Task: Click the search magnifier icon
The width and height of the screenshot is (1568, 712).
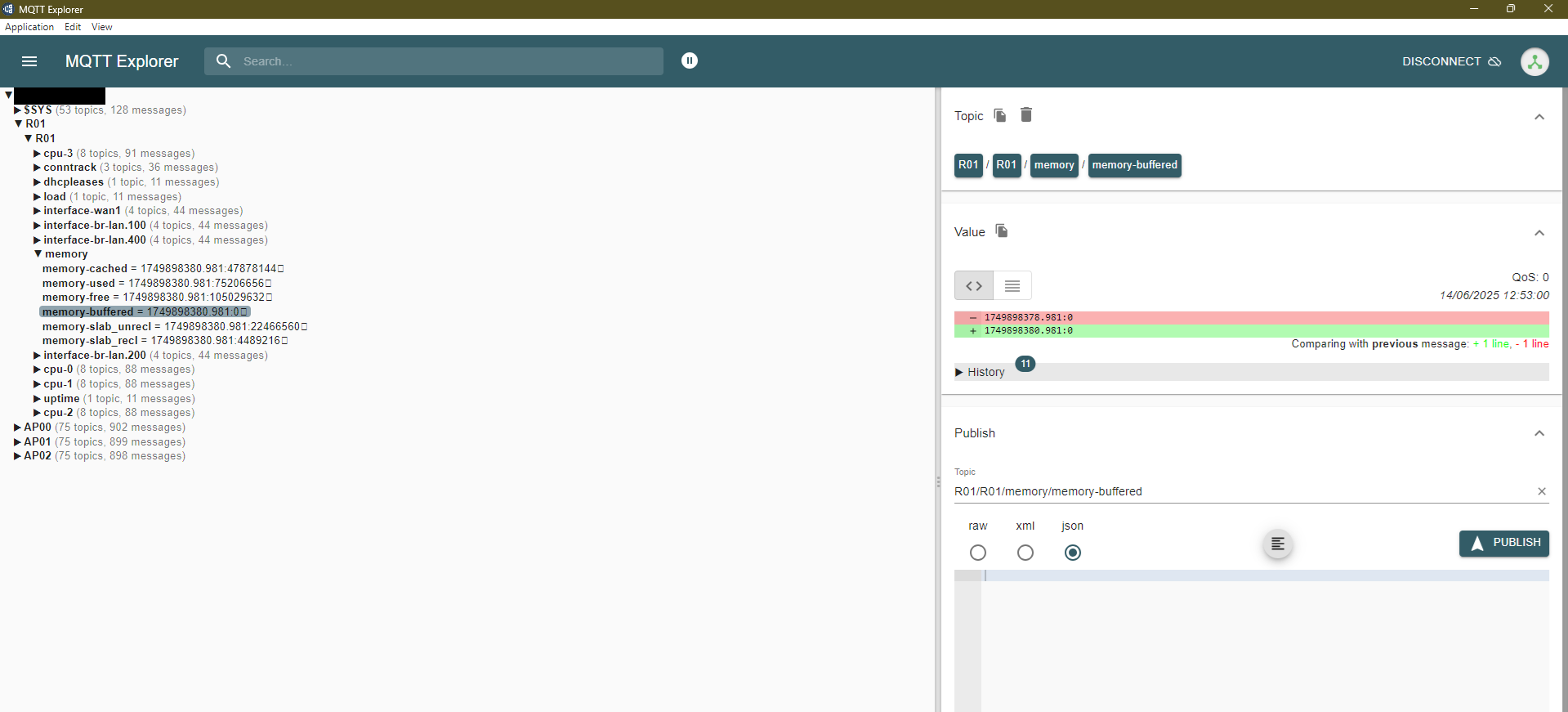Action: (x=223, y=61)
